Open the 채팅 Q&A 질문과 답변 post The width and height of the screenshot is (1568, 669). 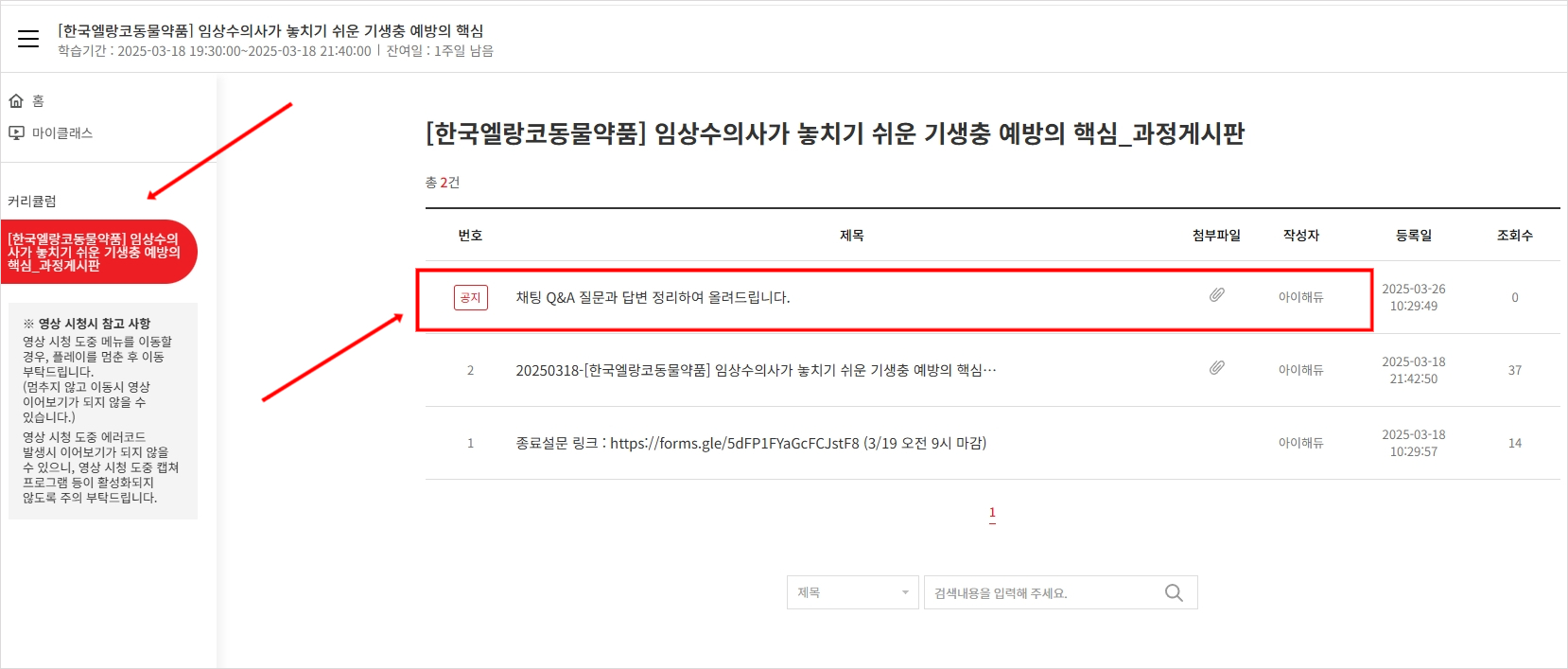click(653, 297)
